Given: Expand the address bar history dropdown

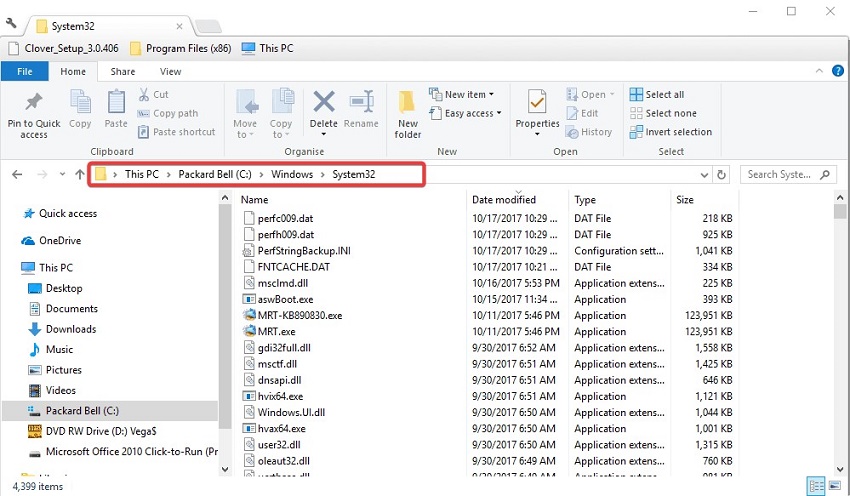Looking at the screenshot, I should click(x=702, y=174).
